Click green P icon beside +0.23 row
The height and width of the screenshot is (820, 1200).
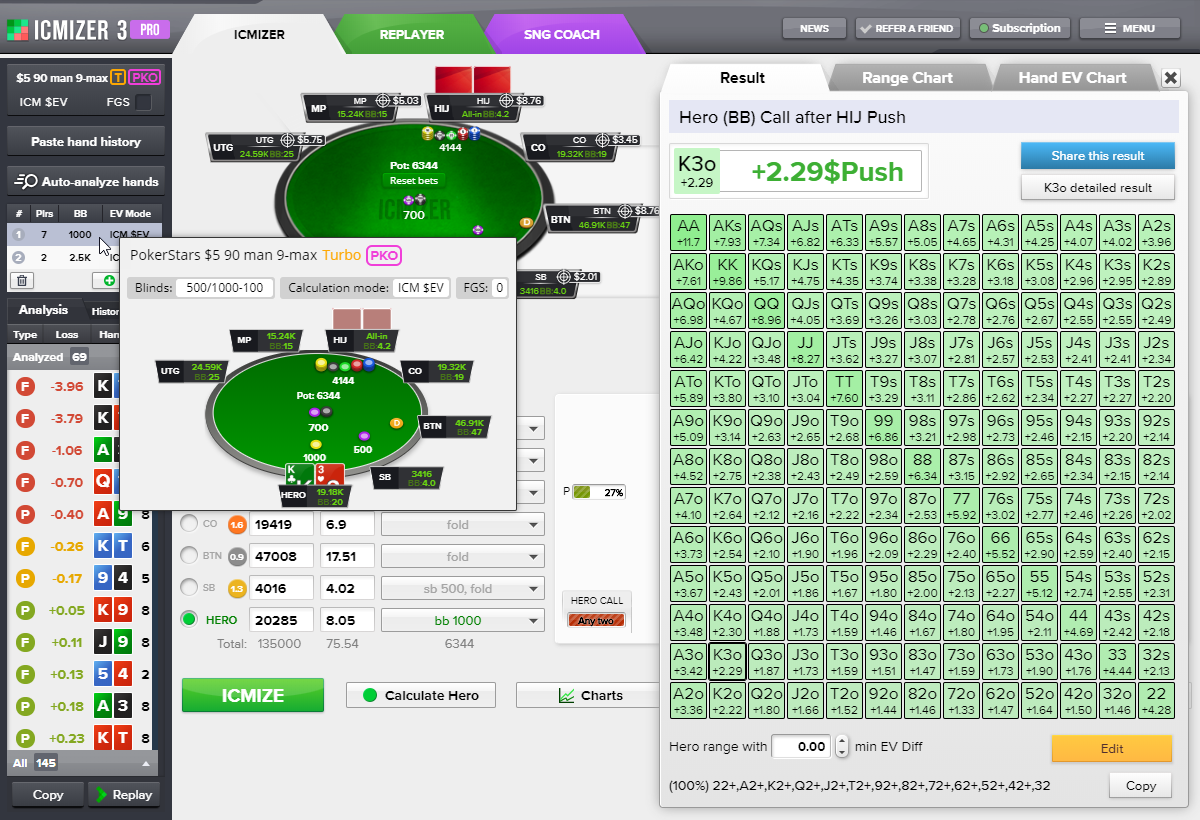pos(28,738)
